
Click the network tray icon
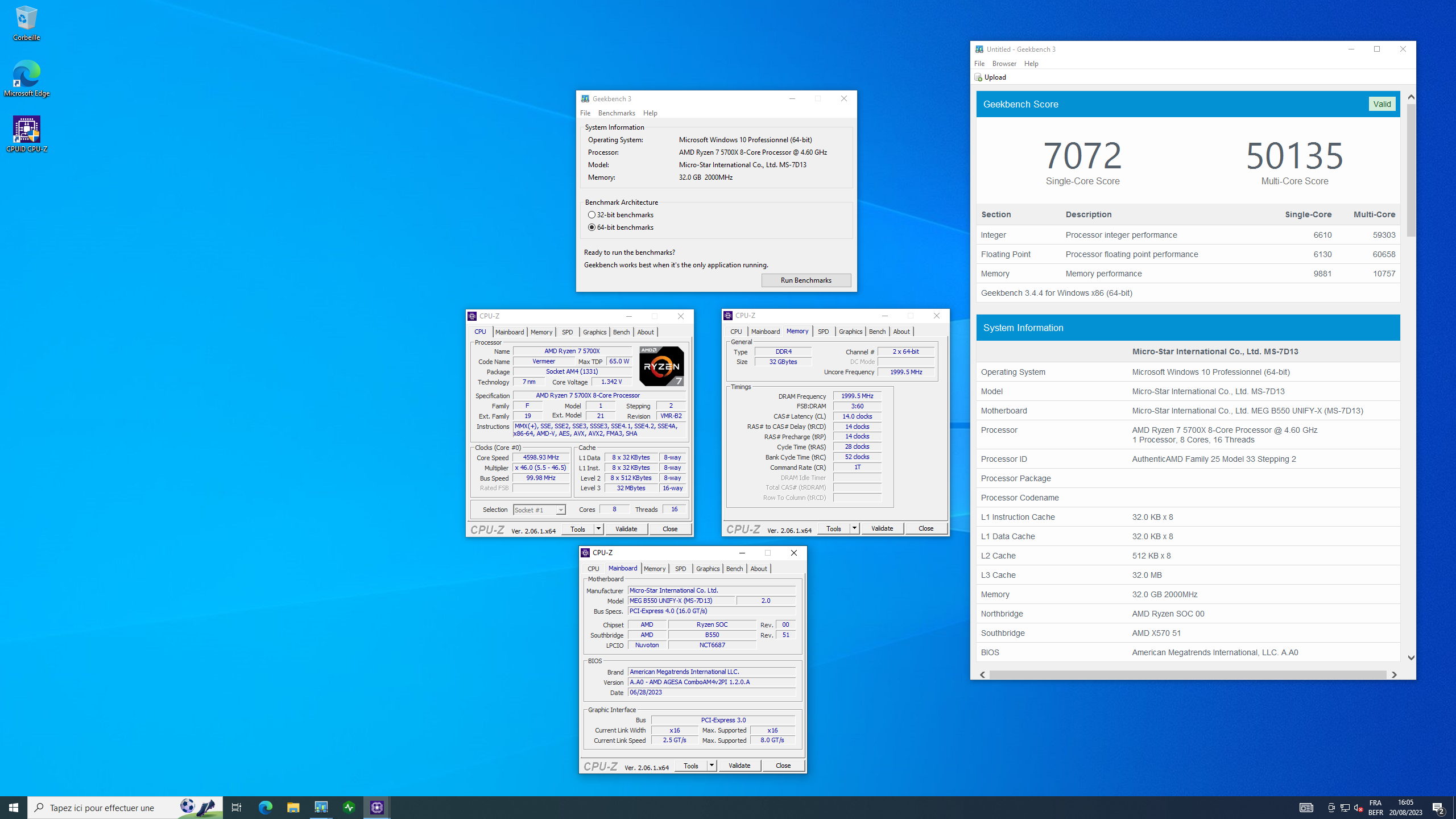[1345, 808]
